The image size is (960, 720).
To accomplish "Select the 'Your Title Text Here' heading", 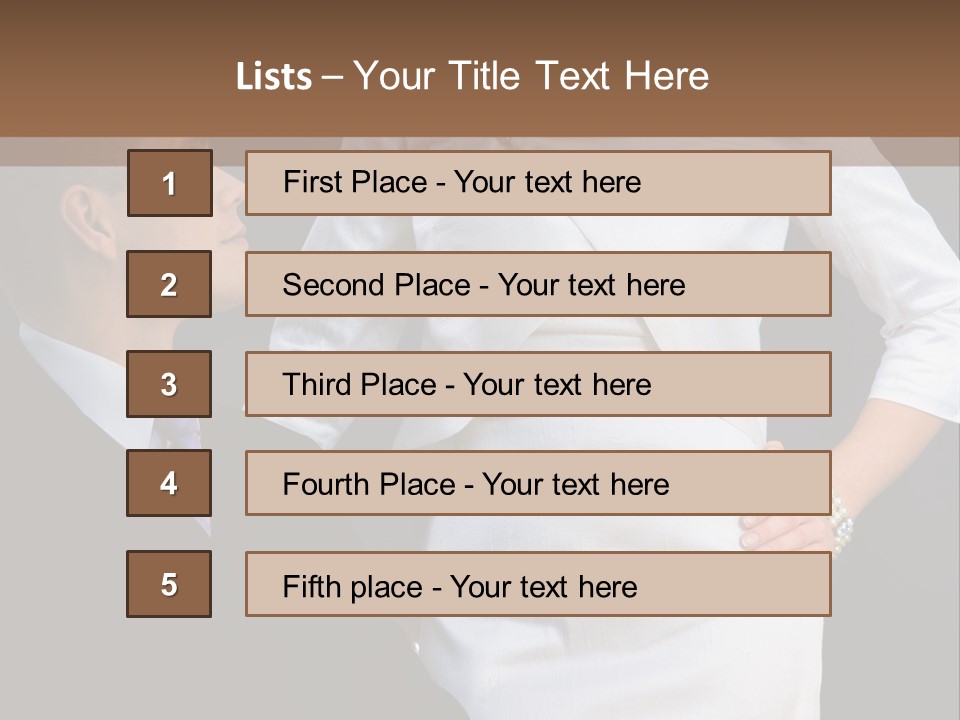I will tap(531, 76).
